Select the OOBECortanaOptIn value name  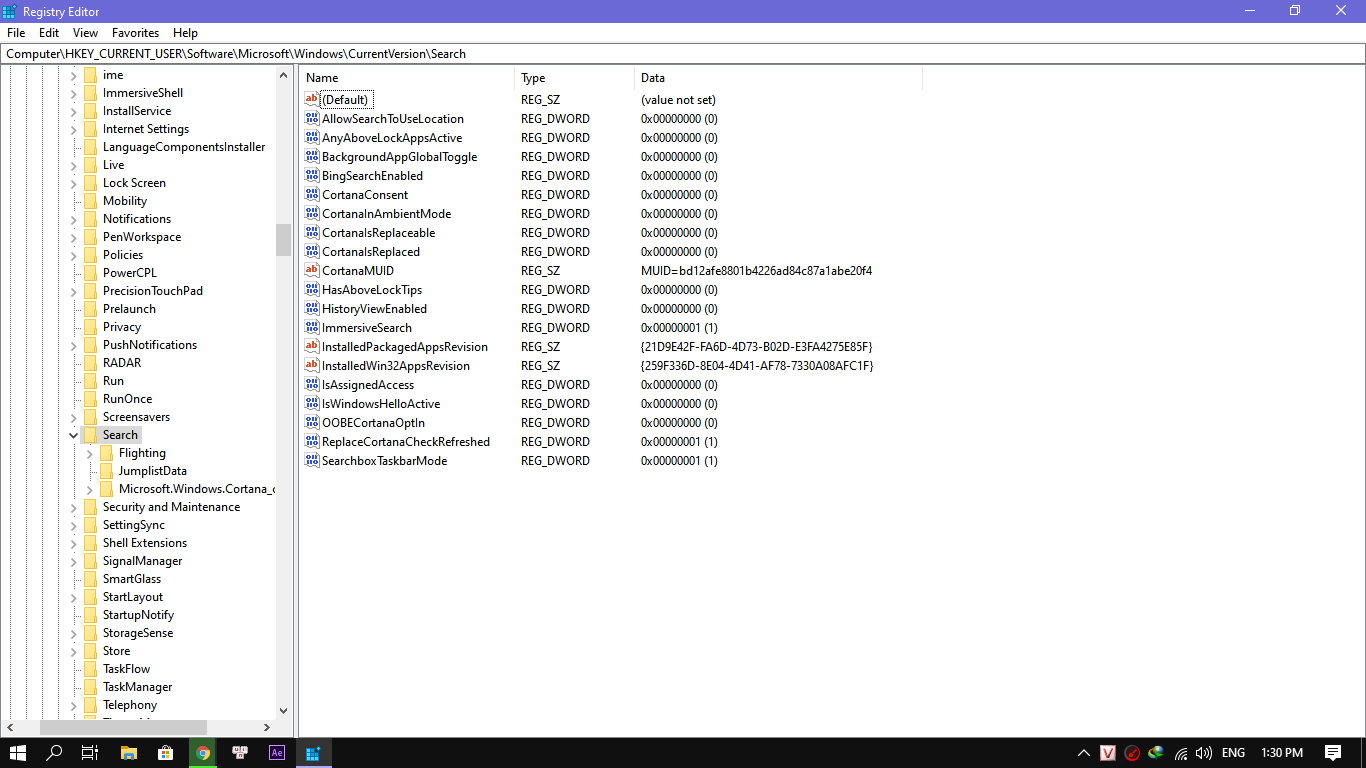click(373, 423)
